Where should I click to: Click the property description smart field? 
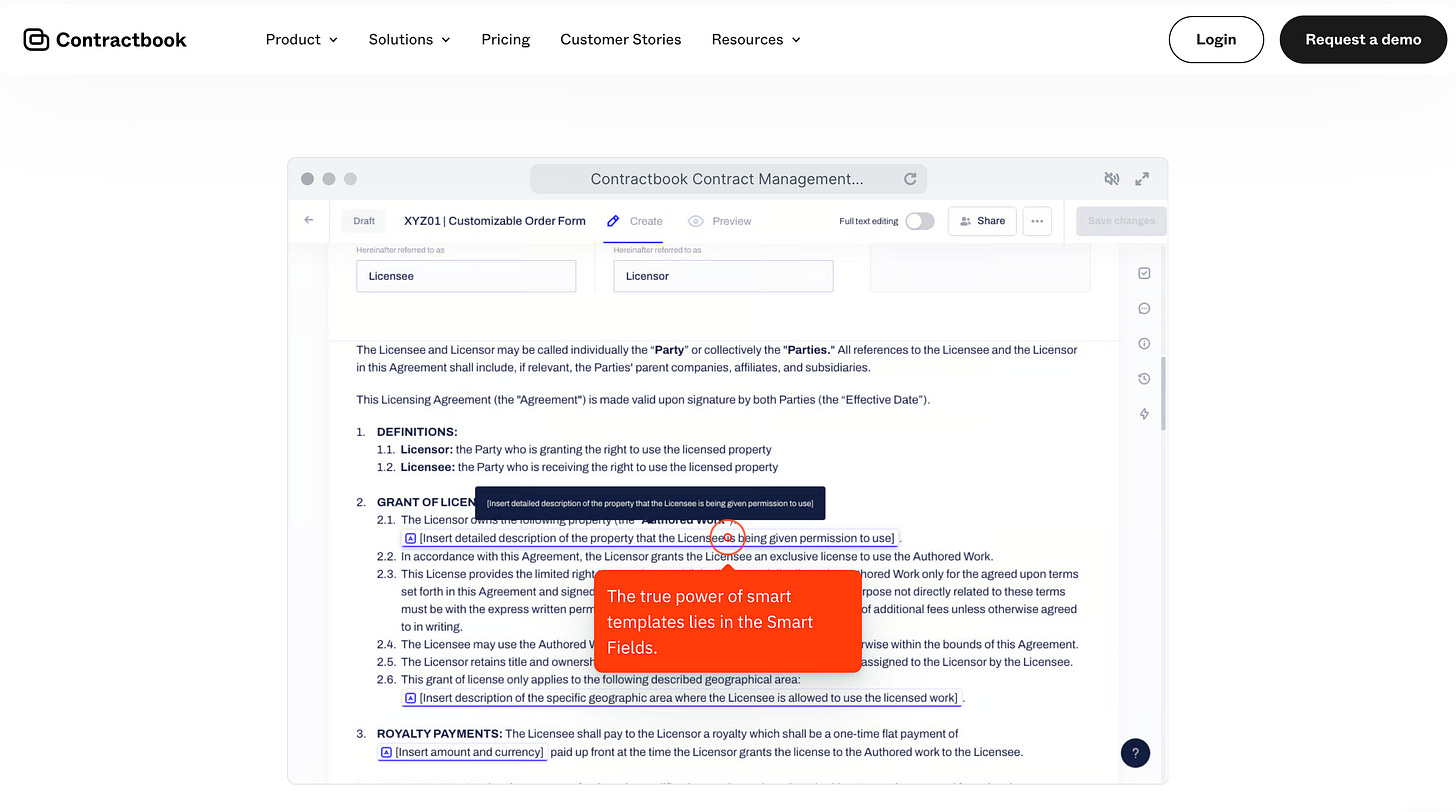point(650,539)
